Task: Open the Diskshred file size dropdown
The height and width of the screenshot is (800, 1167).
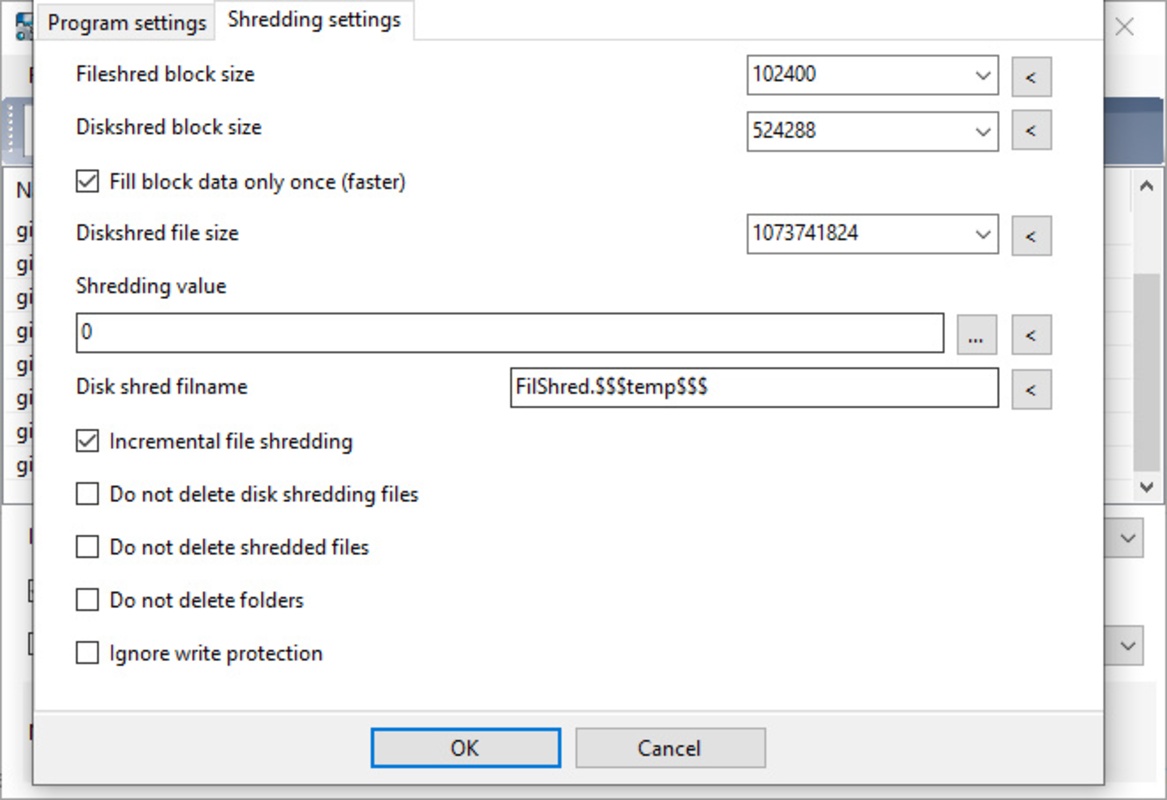Action: pyautogui.click(x=982, y=234)
